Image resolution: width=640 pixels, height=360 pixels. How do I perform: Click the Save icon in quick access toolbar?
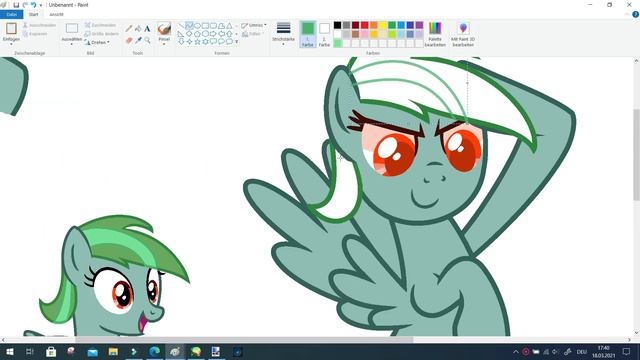16,5
